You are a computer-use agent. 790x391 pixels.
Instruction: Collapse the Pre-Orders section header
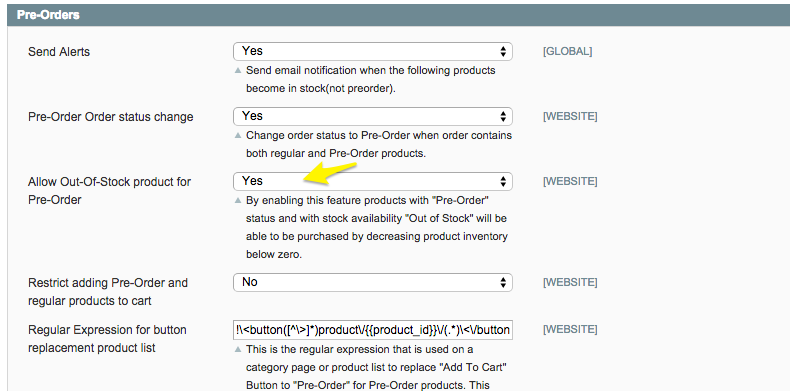(x=398, y=15)
